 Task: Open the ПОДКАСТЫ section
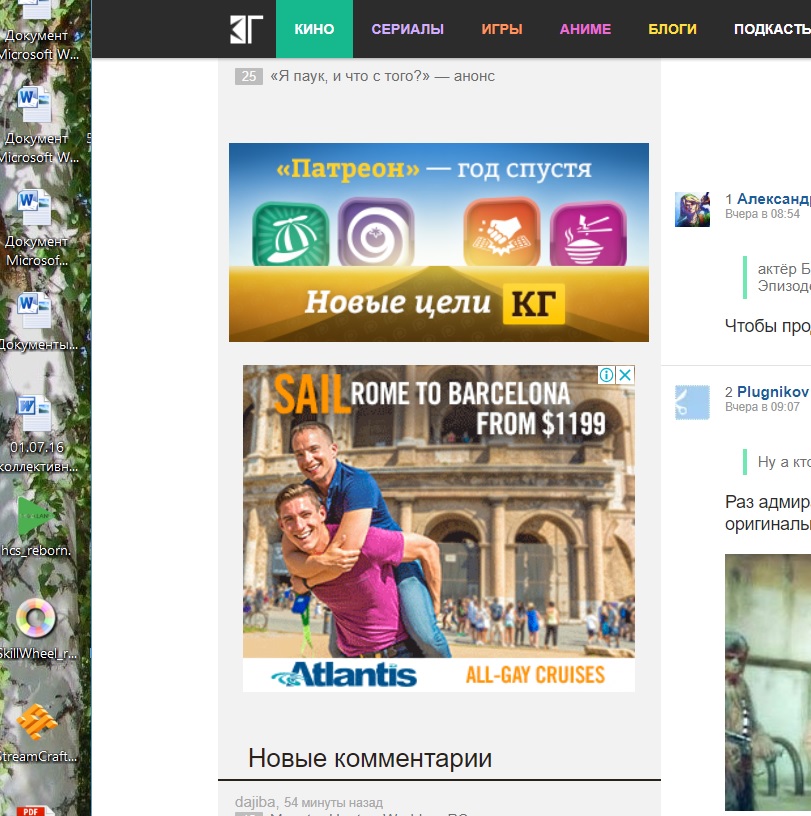pyautogui.click(x=772, y=29)
